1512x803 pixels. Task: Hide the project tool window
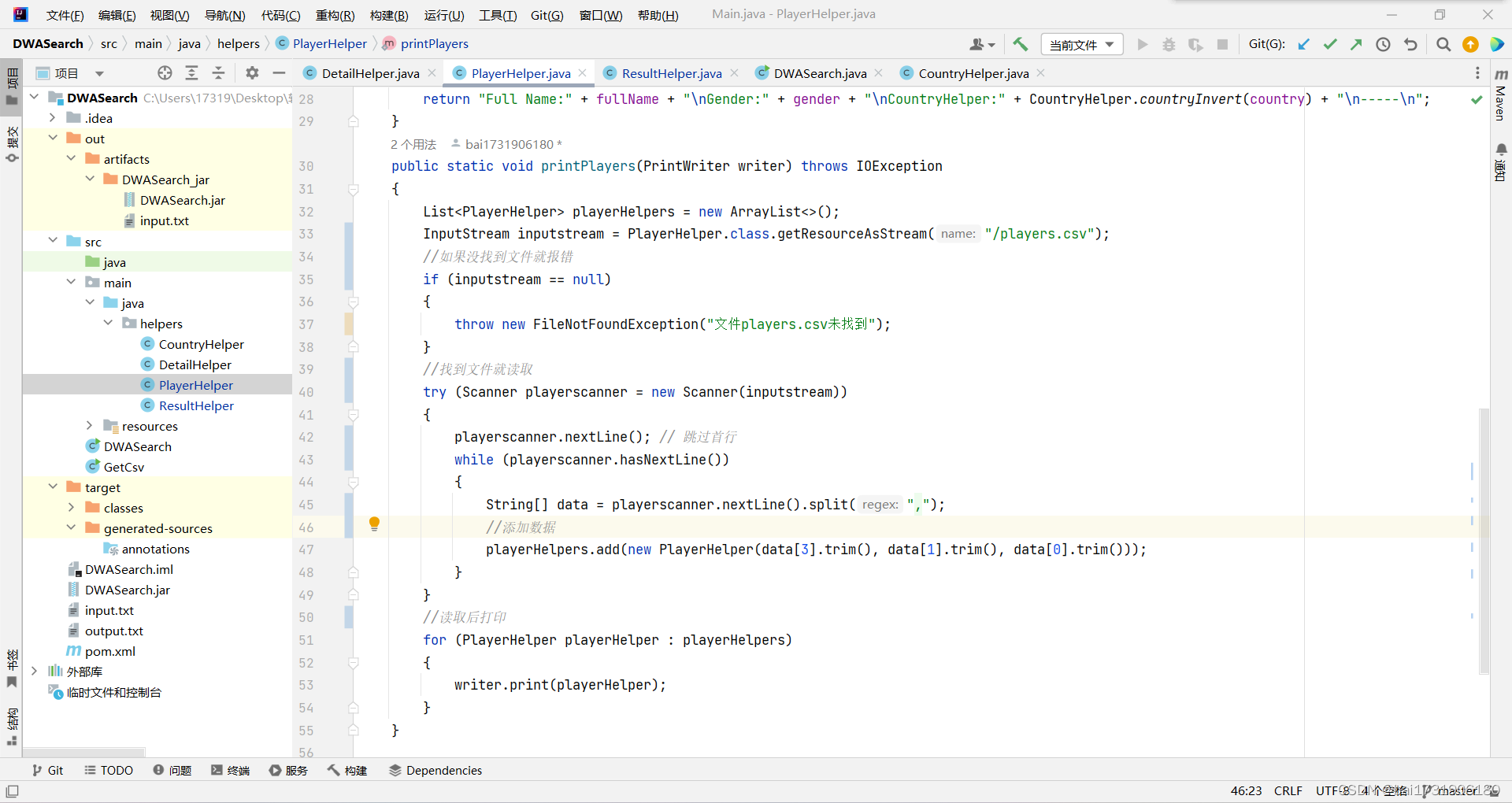(279, 73)
